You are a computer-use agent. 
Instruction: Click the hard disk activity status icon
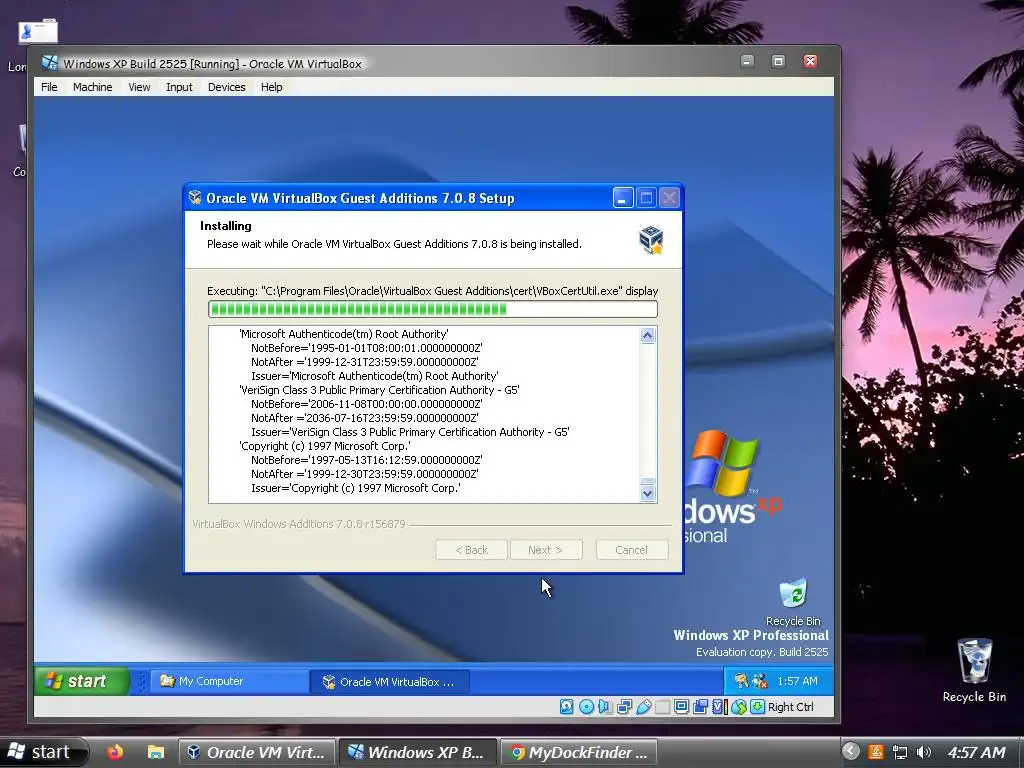click(x=566, y=707)
